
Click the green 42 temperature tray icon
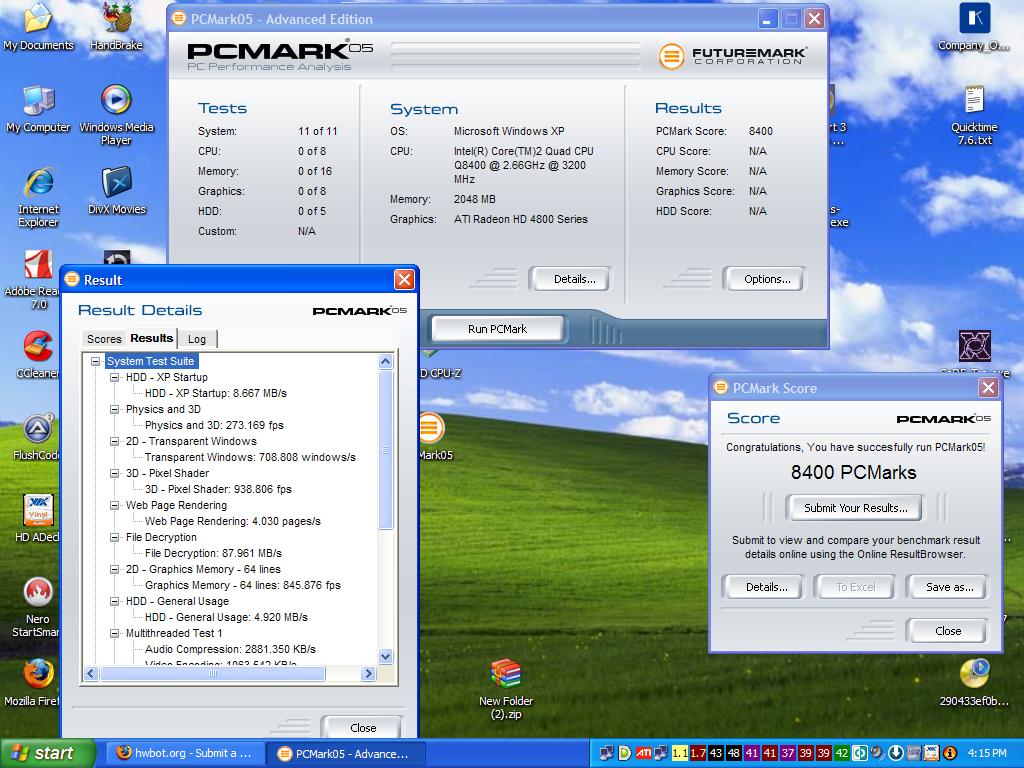[x=841, y=753]
